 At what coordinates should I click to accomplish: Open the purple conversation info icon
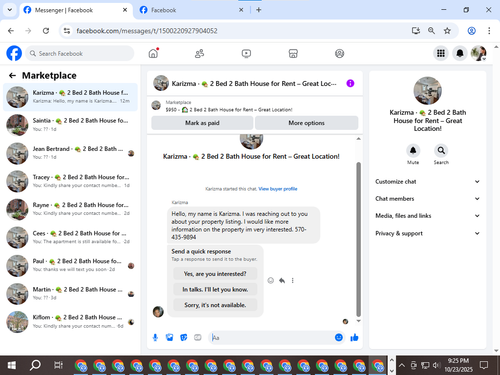click(350, 83)
